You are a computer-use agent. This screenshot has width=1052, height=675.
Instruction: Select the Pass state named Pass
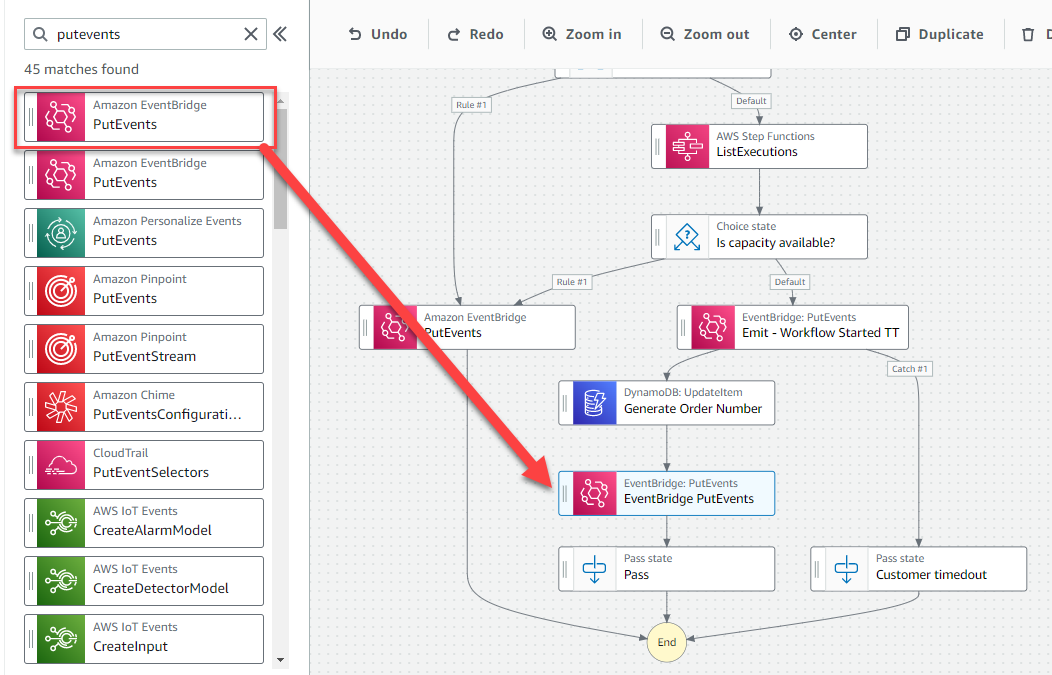point(667,569)
